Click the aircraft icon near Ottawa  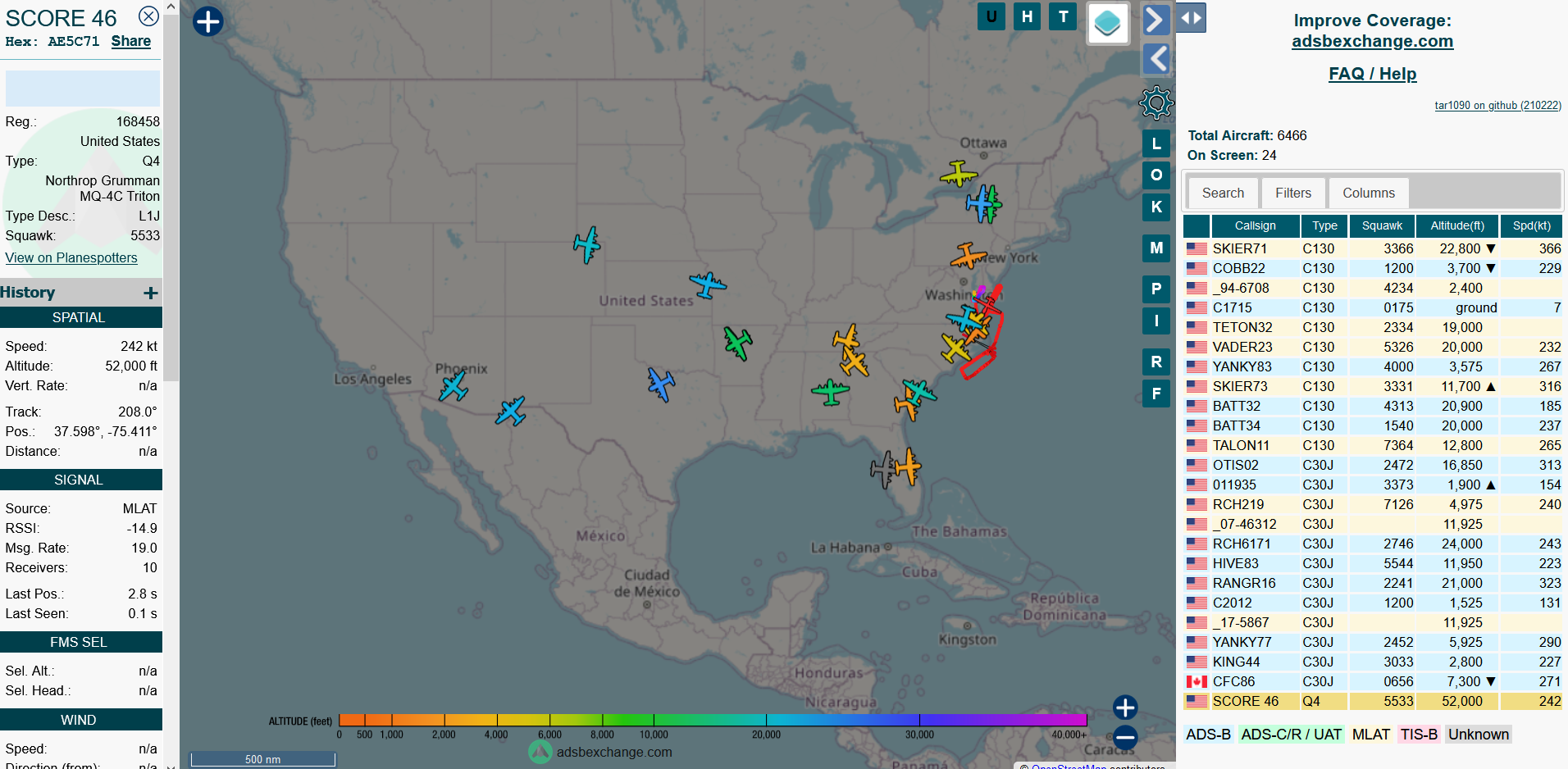pos(958,173)
